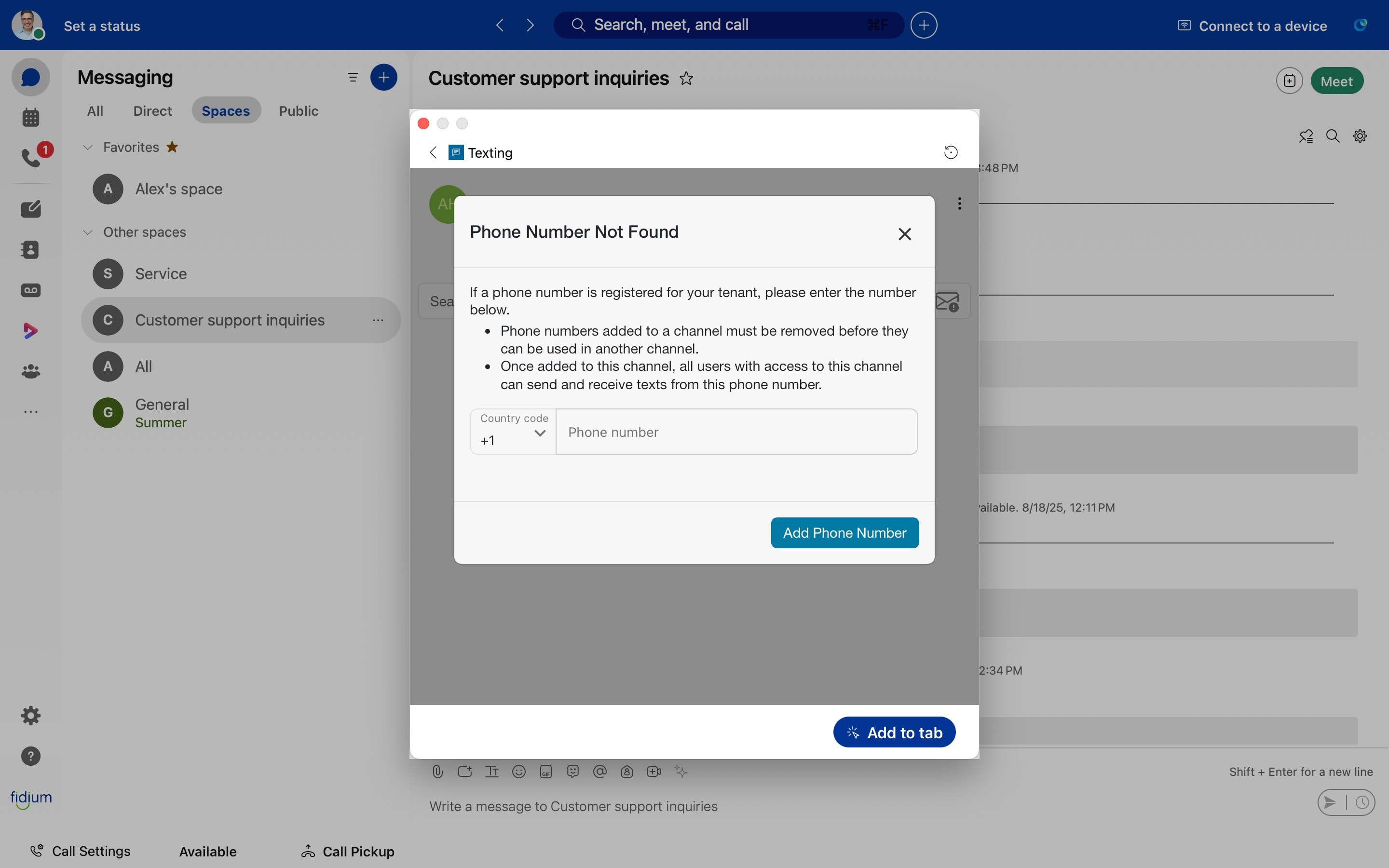Click the Add to tab button
This screenshot has height=868, width=1389.
click(894, 732)
